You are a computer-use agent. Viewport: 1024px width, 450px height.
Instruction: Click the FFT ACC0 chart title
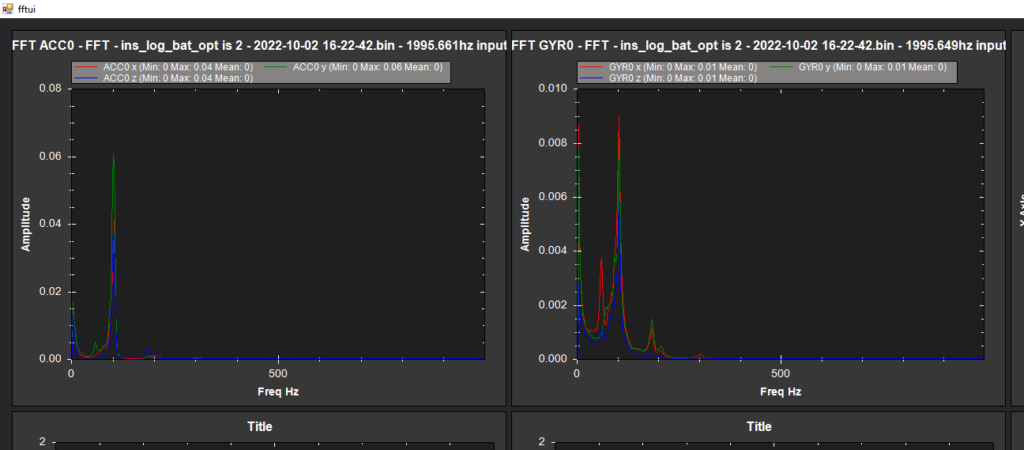click(259, 46)
